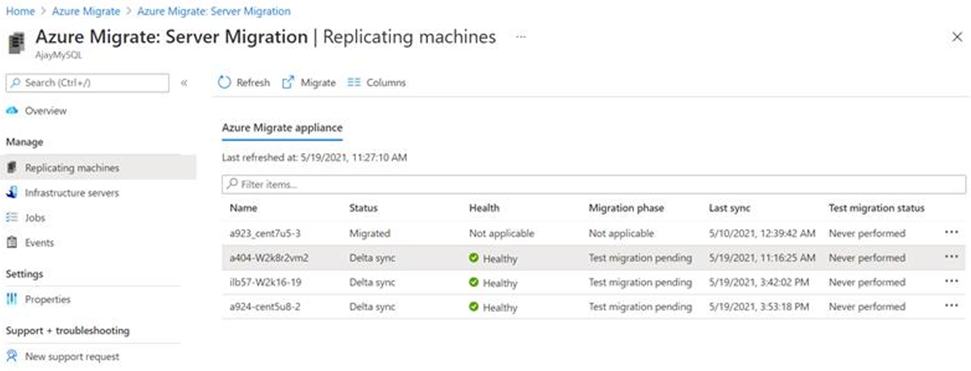Open more options for a404-W2k8r2vm2 row
This screenshot has width=971, height=371.
(951, 257)
